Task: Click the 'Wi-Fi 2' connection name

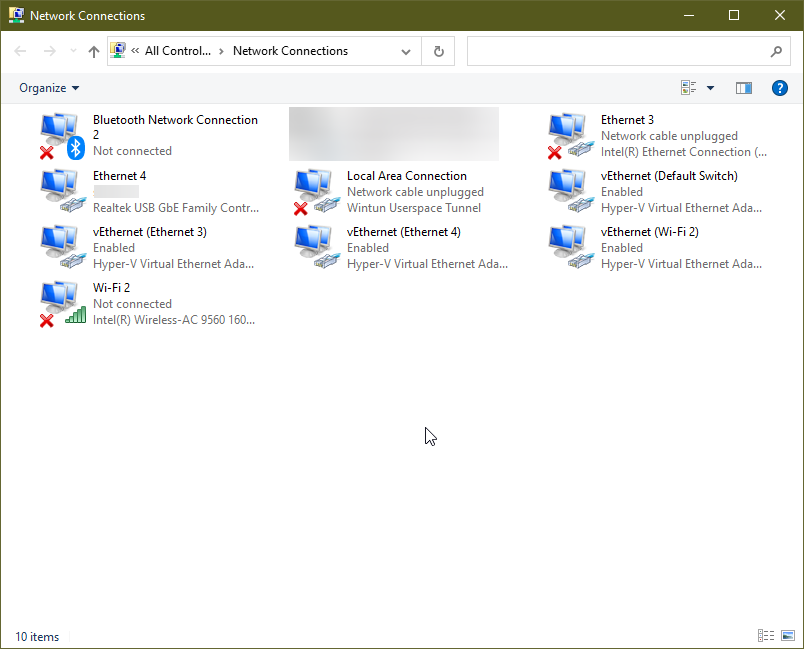Action: pos(111,288)
